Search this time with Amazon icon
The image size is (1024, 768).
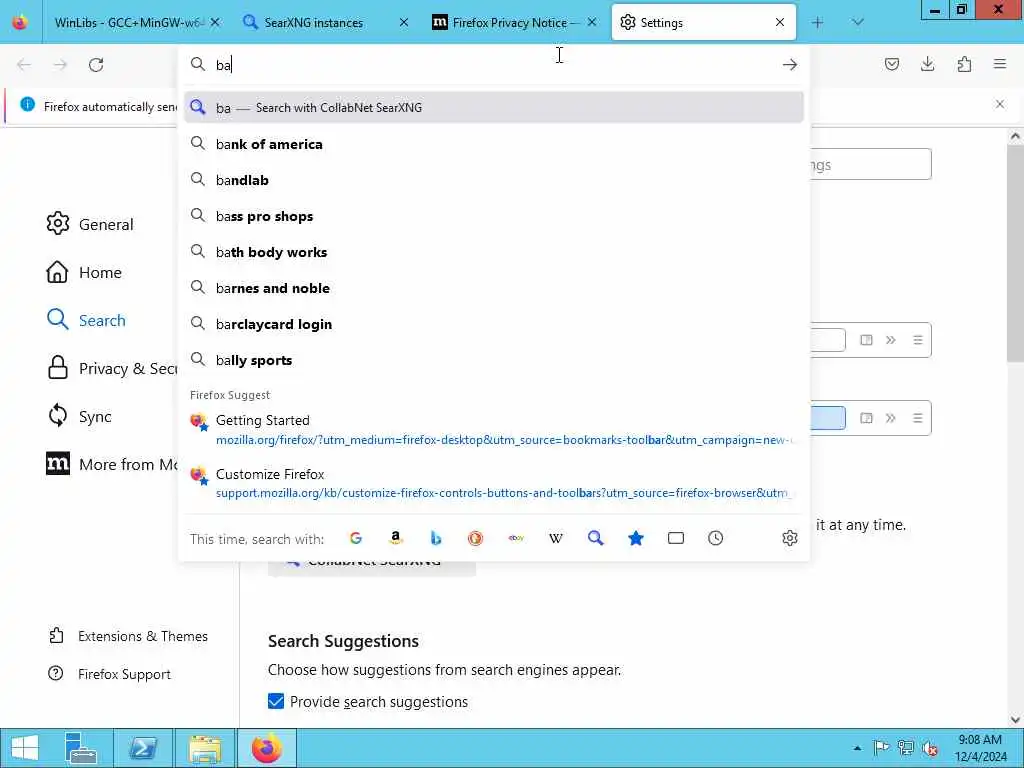coord(396,538)
